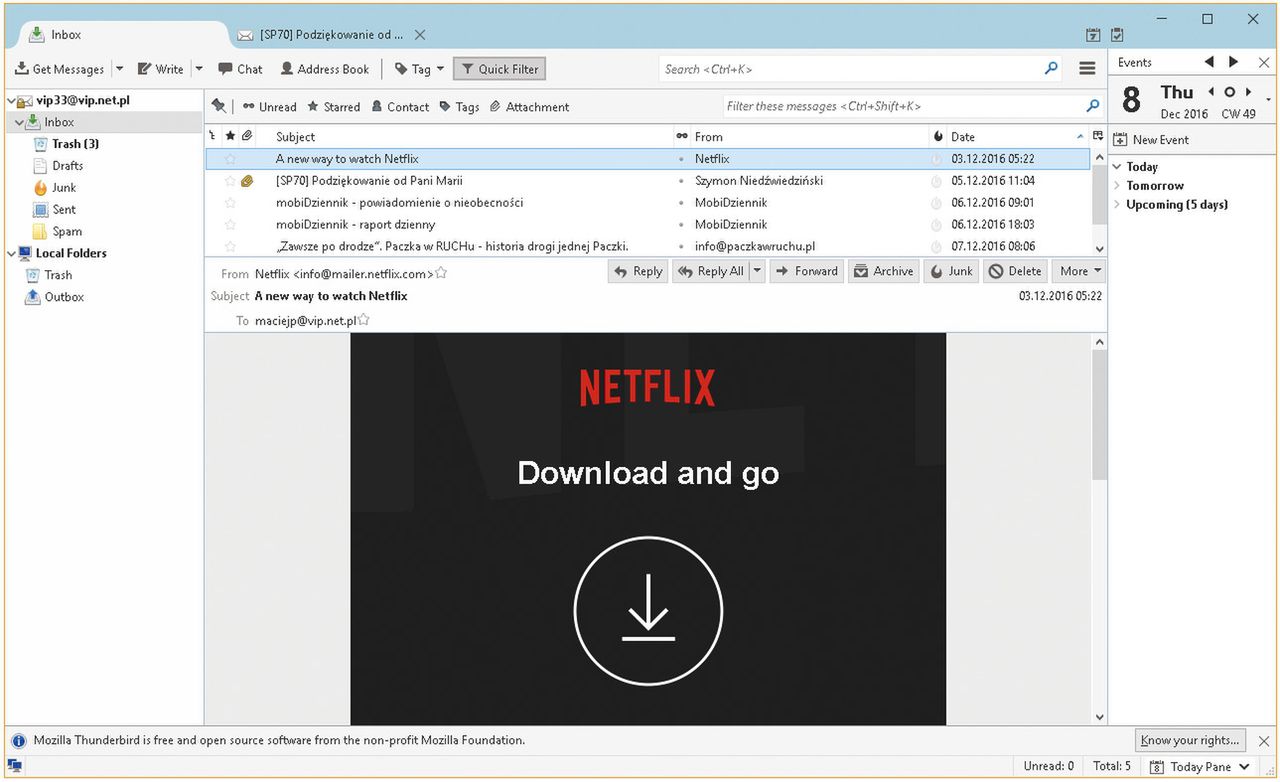
Task: Delete the open message
Action: click(x=1015, y=271)
